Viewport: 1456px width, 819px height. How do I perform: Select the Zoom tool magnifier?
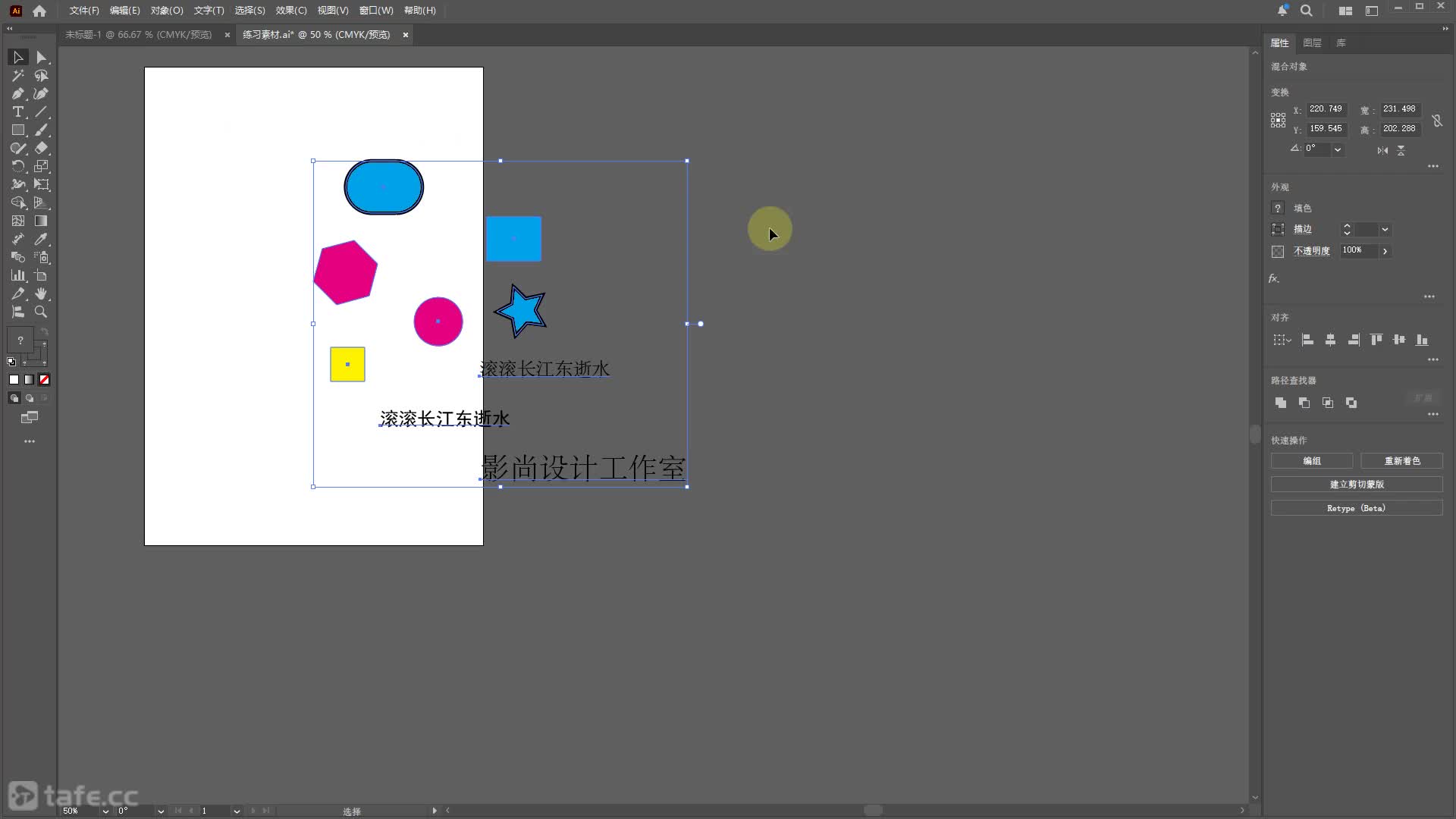(42, 312)
